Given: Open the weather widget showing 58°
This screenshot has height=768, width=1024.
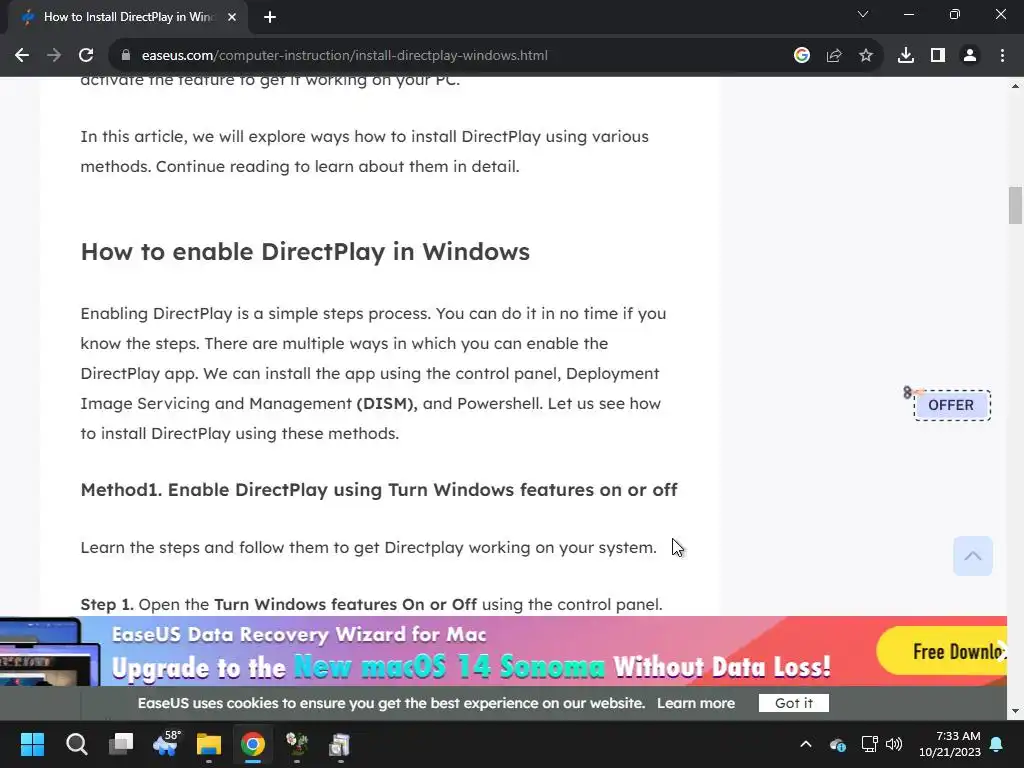Looking at the screenshot, I should click(x=166, y=743).
